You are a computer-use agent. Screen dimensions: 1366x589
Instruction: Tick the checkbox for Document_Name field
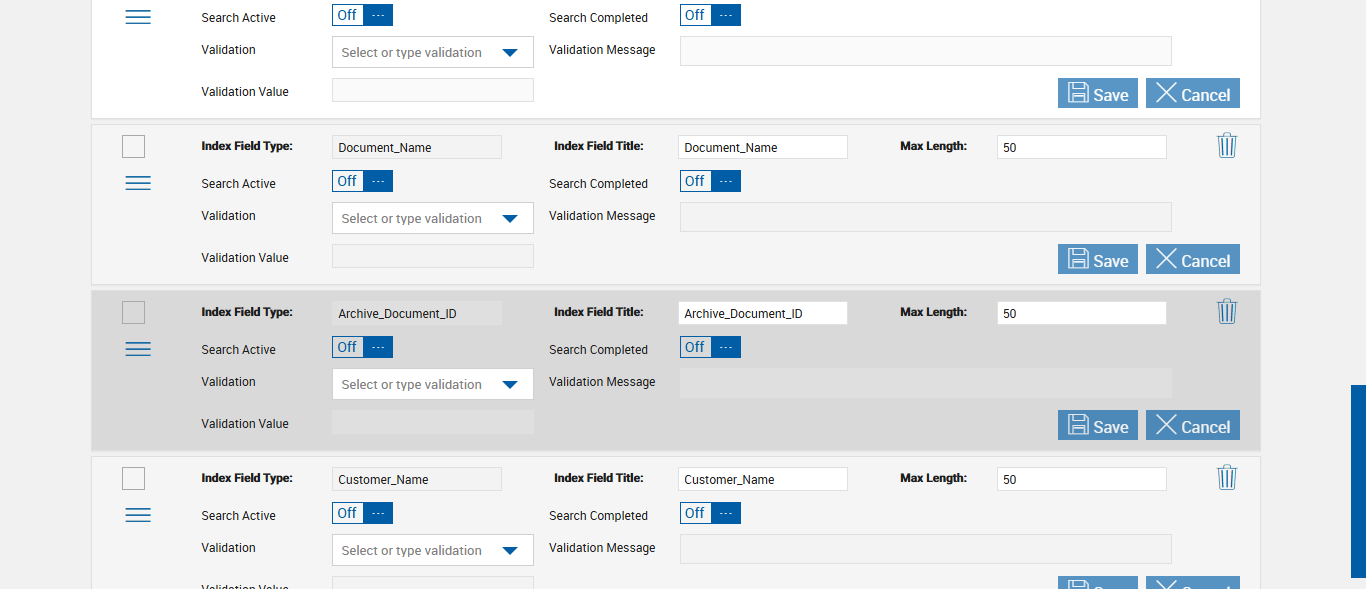pos(133,147)
